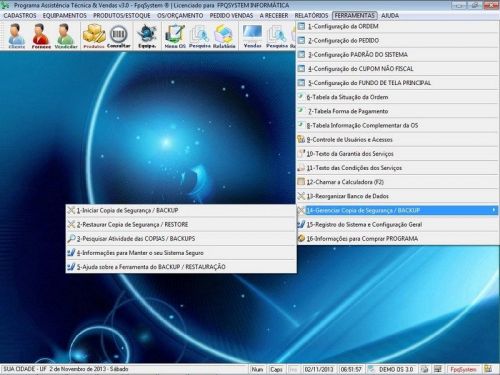Screen dimensions: 500x375
Task: Open the Cliente registration toolbar icon
Action: (x=17, y=36)
